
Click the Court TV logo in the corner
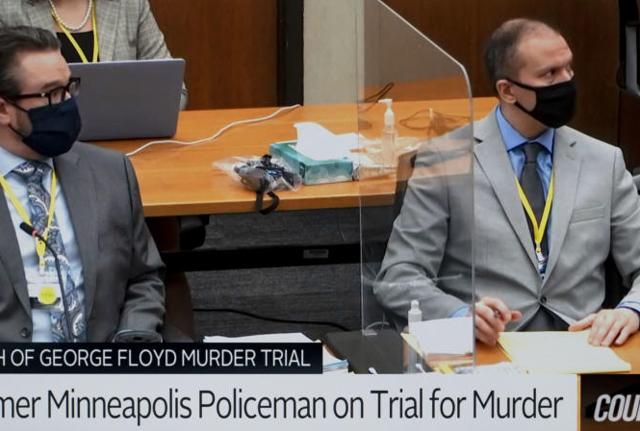[x=611, y=402]
